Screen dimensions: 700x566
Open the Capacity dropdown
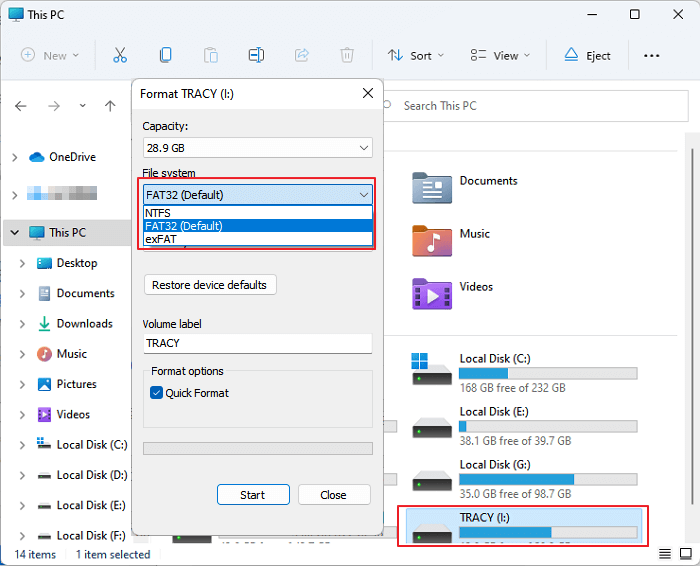(258, 148)
